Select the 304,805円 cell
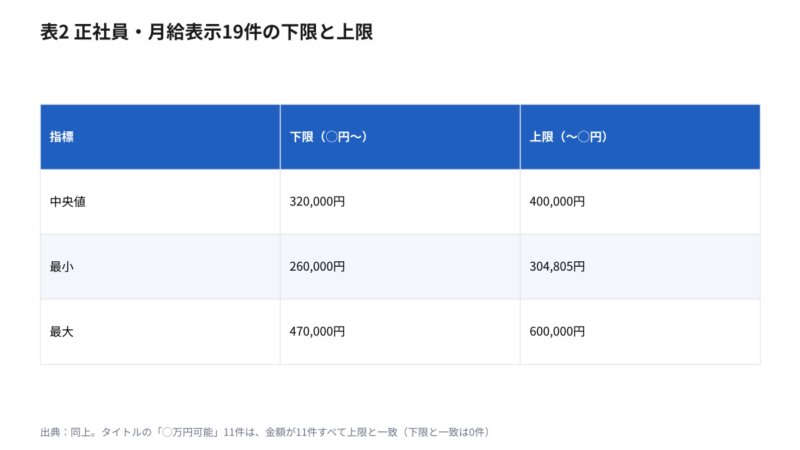This screenshot has width=800, height=450. tap(640, 266)
